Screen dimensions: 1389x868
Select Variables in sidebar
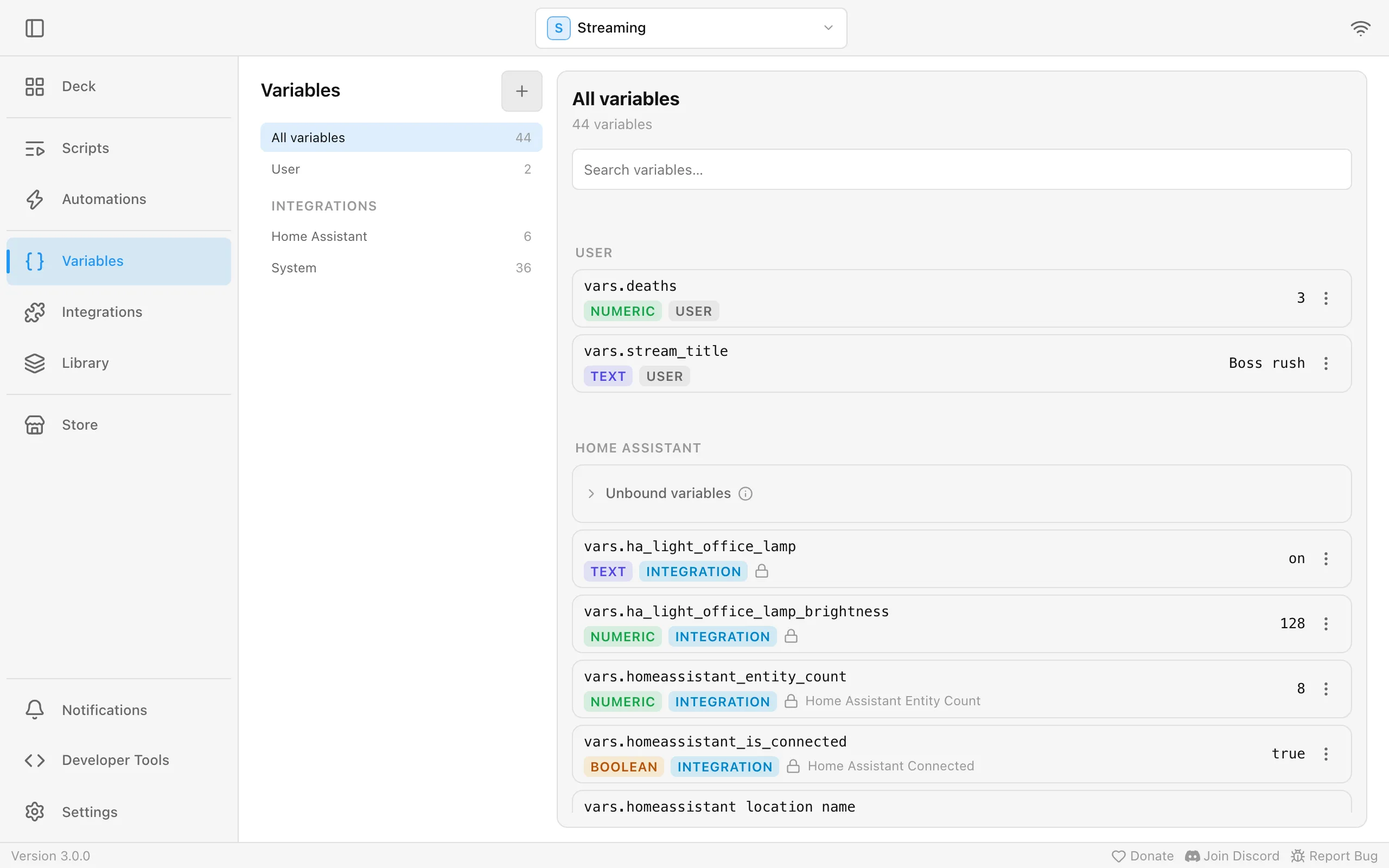pyautogui.click(x=119, y=261)
